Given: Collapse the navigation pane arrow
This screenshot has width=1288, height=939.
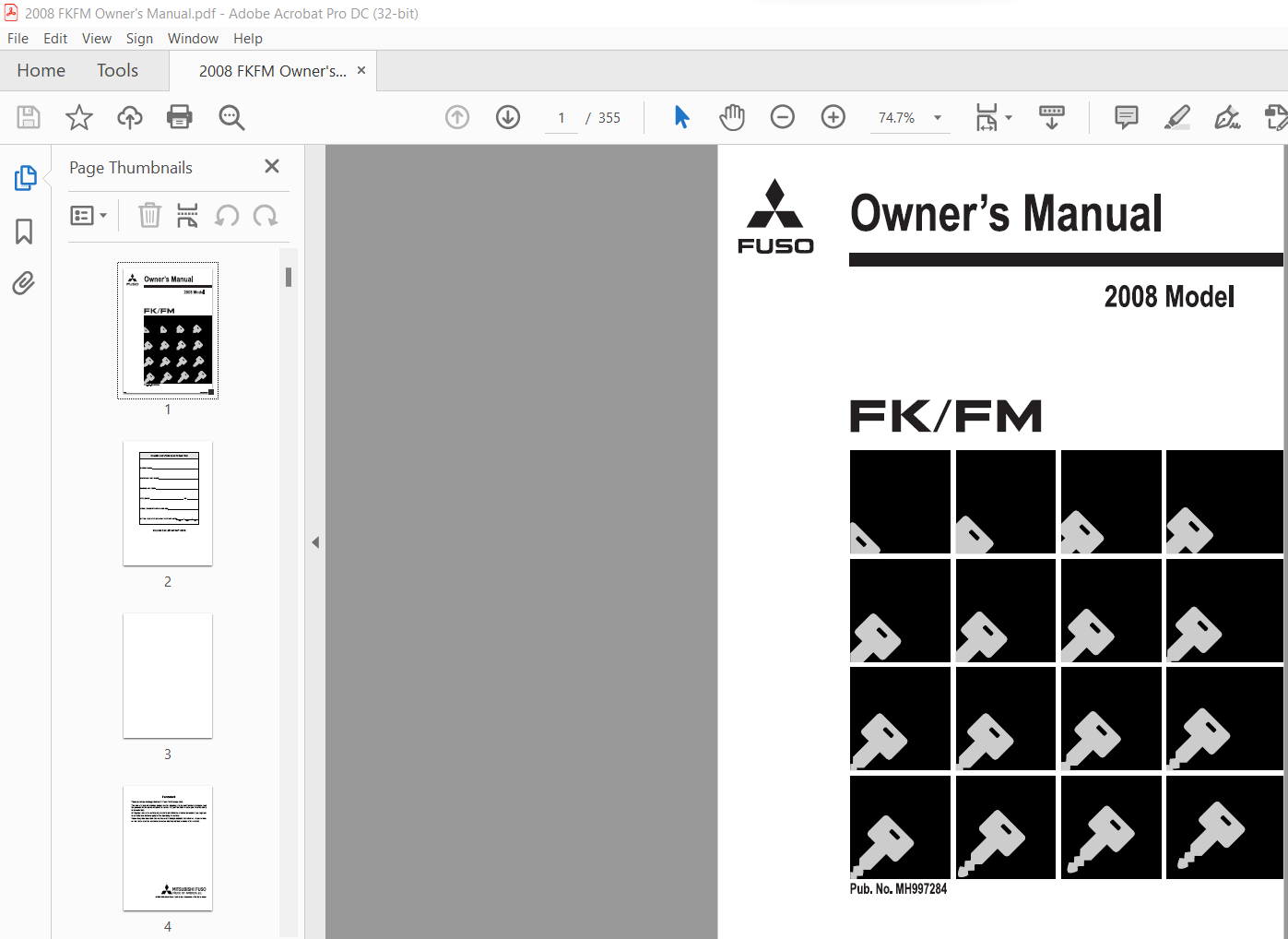Looking at the screenshot, I should [315, 542].
